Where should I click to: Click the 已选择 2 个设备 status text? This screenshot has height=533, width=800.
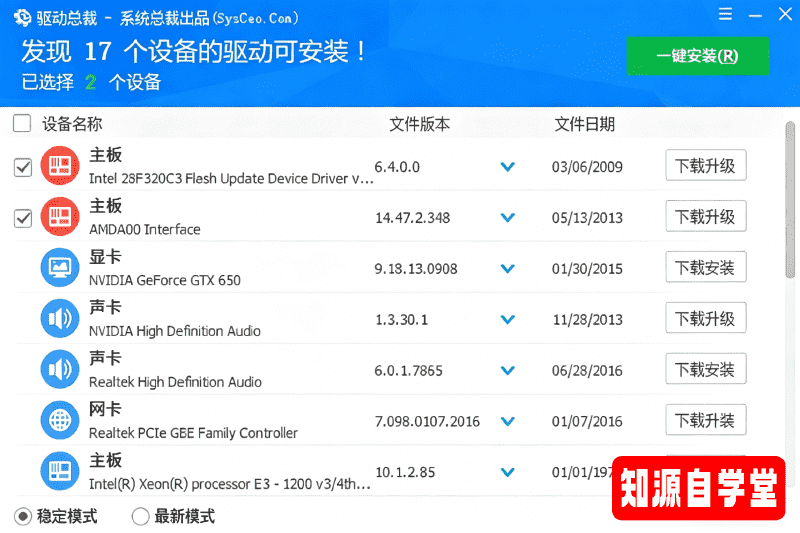(x=91, y=82)
